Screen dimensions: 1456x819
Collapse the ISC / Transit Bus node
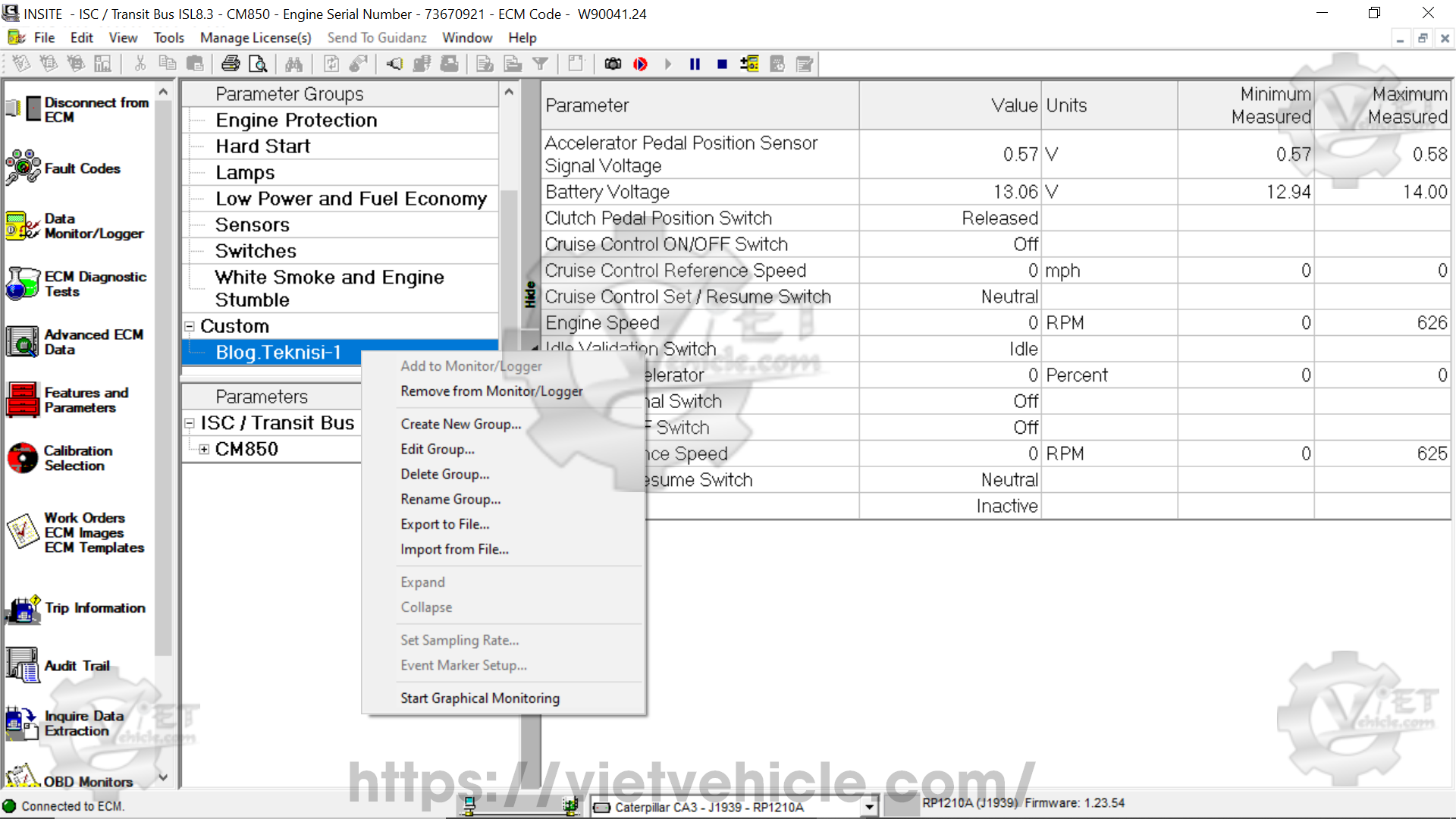click(x=190, y=424)
